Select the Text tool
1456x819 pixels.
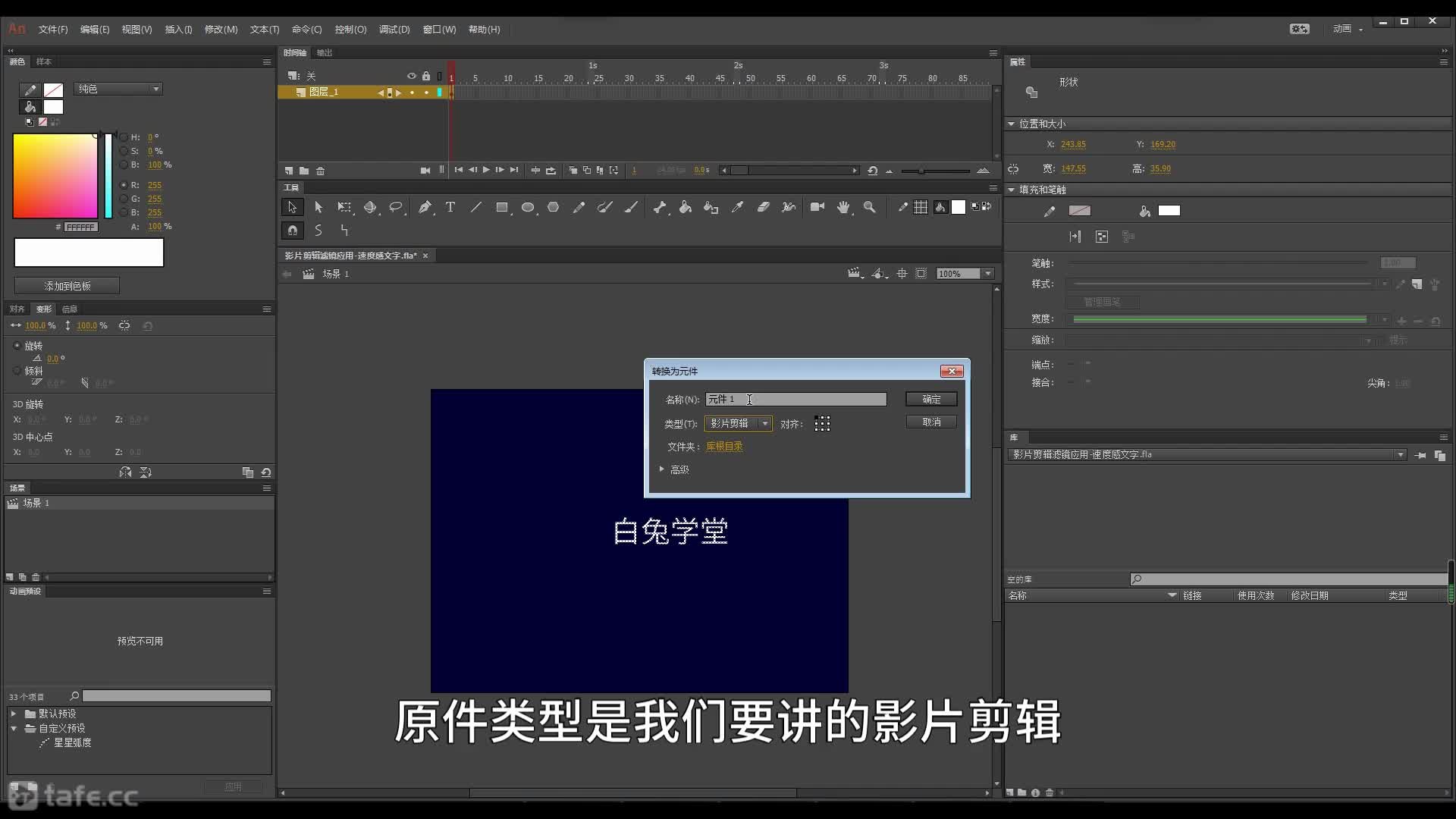click(x=450, y=207)
